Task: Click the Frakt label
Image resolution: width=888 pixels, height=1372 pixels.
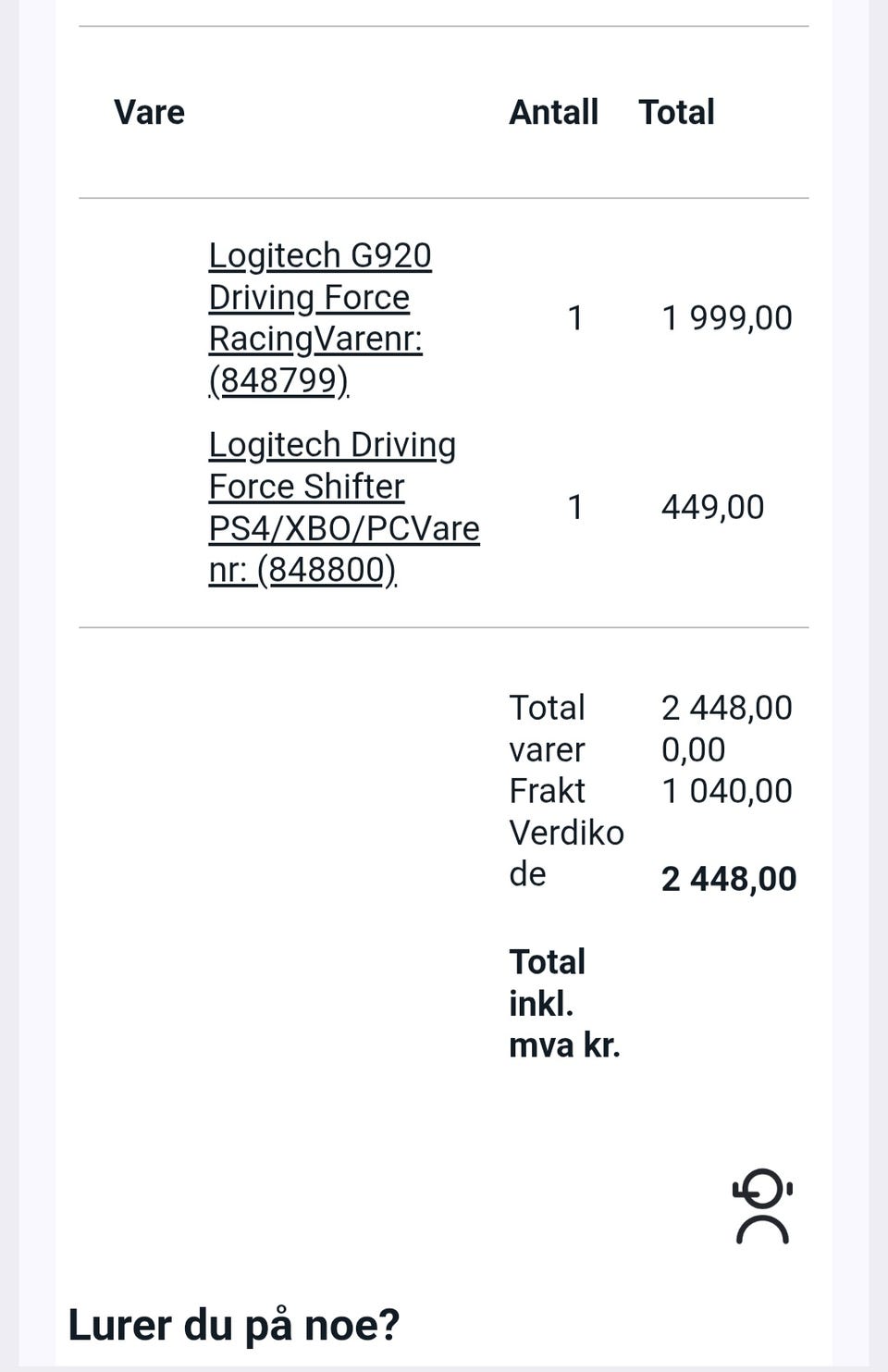Action: pyautogui.click(x=547, y=791)
